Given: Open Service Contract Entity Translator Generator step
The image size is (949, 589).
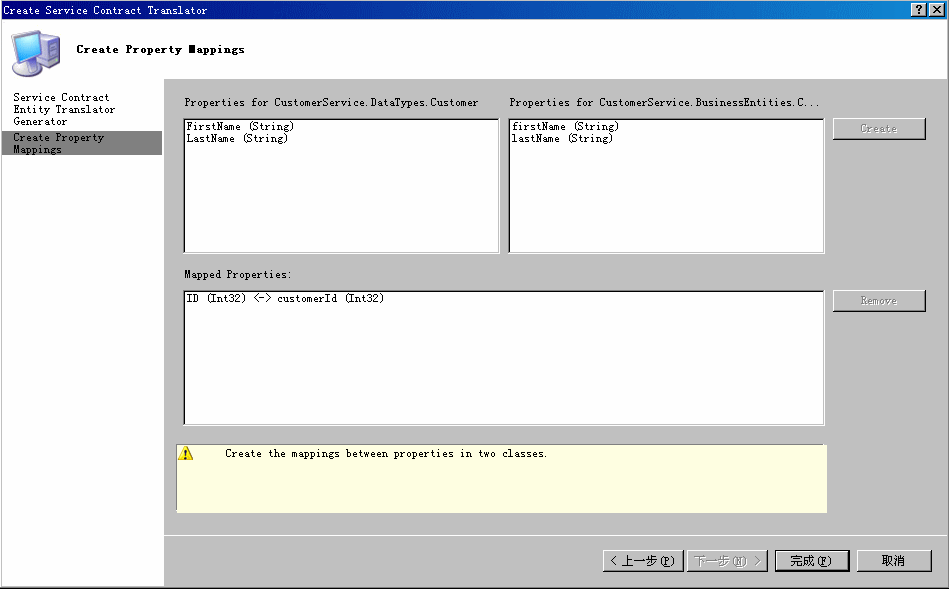Looking at the screenshot, I should tap(64, 109).
